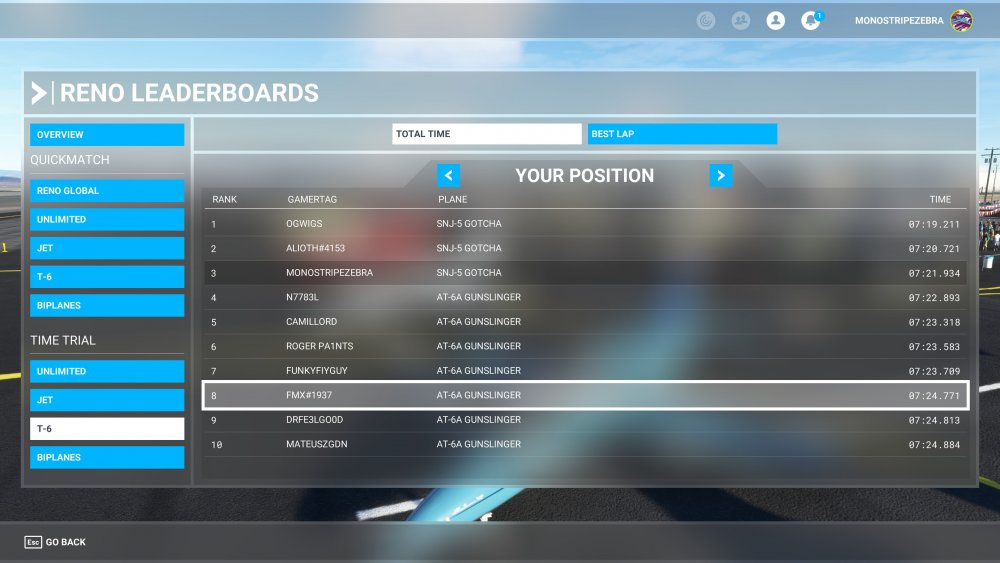
Task: Select the MATEUSZGDN gamertag
Action: tap(316, 444)
